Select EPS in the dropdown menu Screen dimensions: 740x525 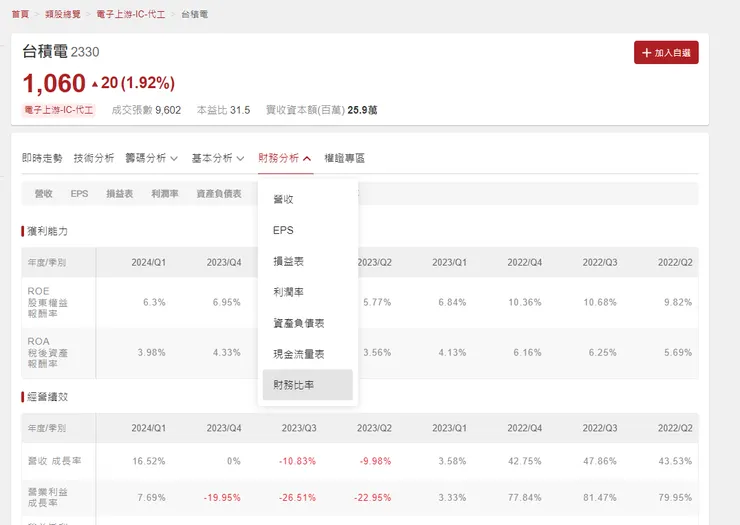tap(308, 230)
